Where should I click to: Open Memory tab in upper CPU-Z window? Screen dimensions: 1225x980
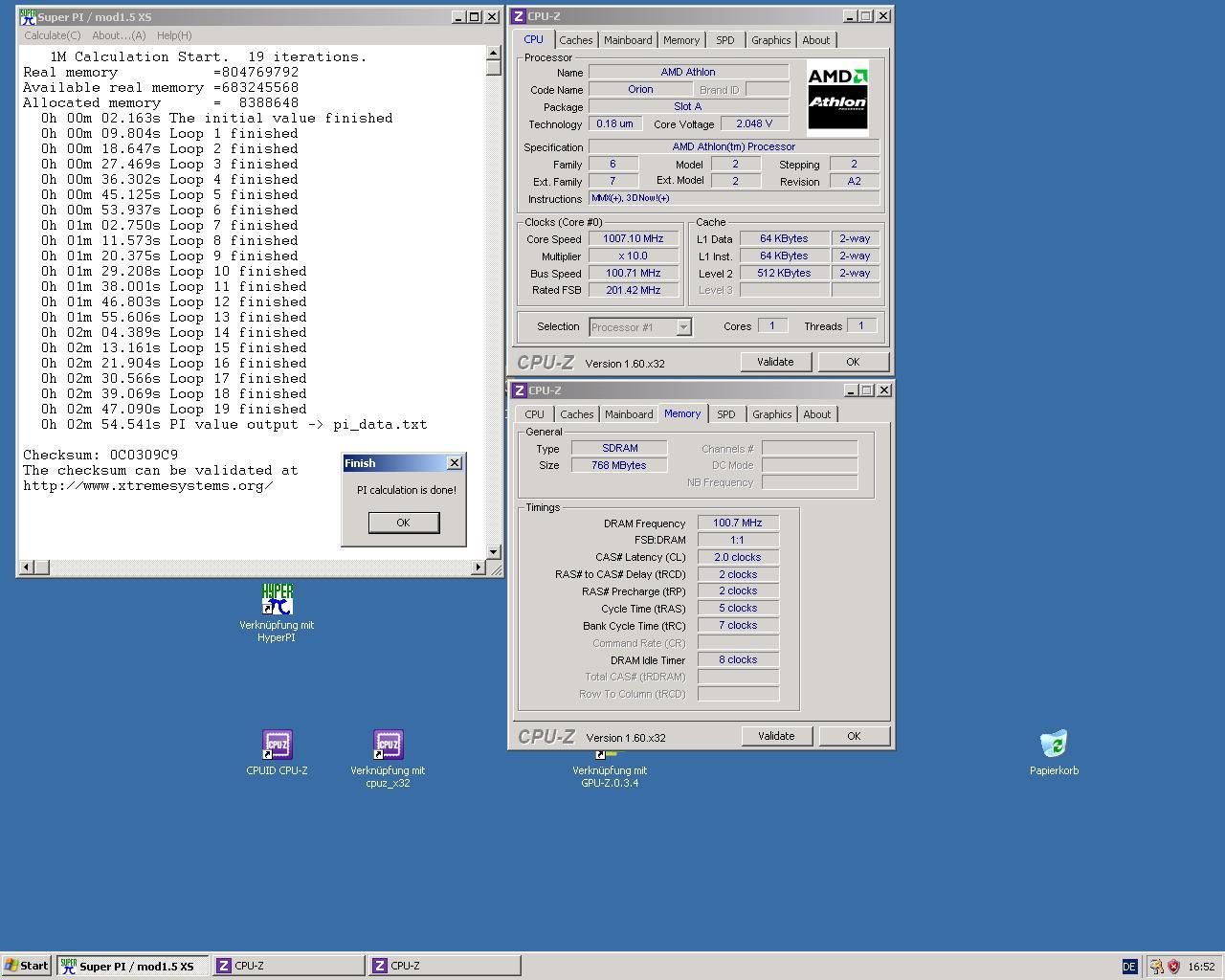pos(681,40)
